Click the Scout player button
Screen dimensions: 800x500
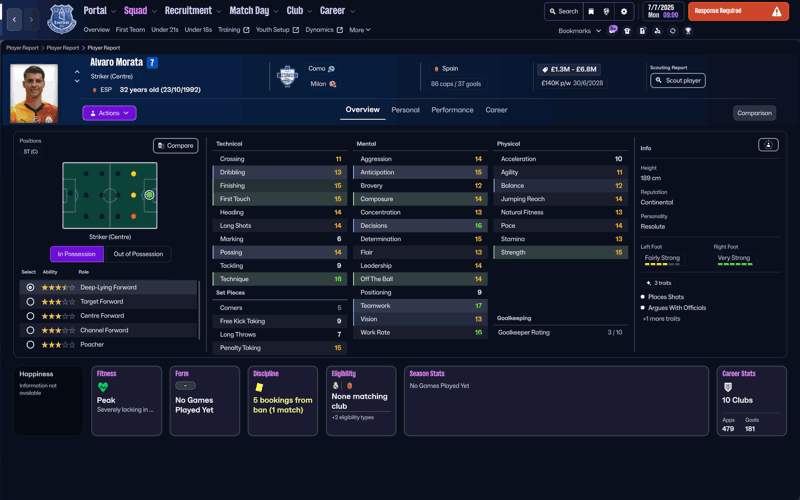click(678, 81)
